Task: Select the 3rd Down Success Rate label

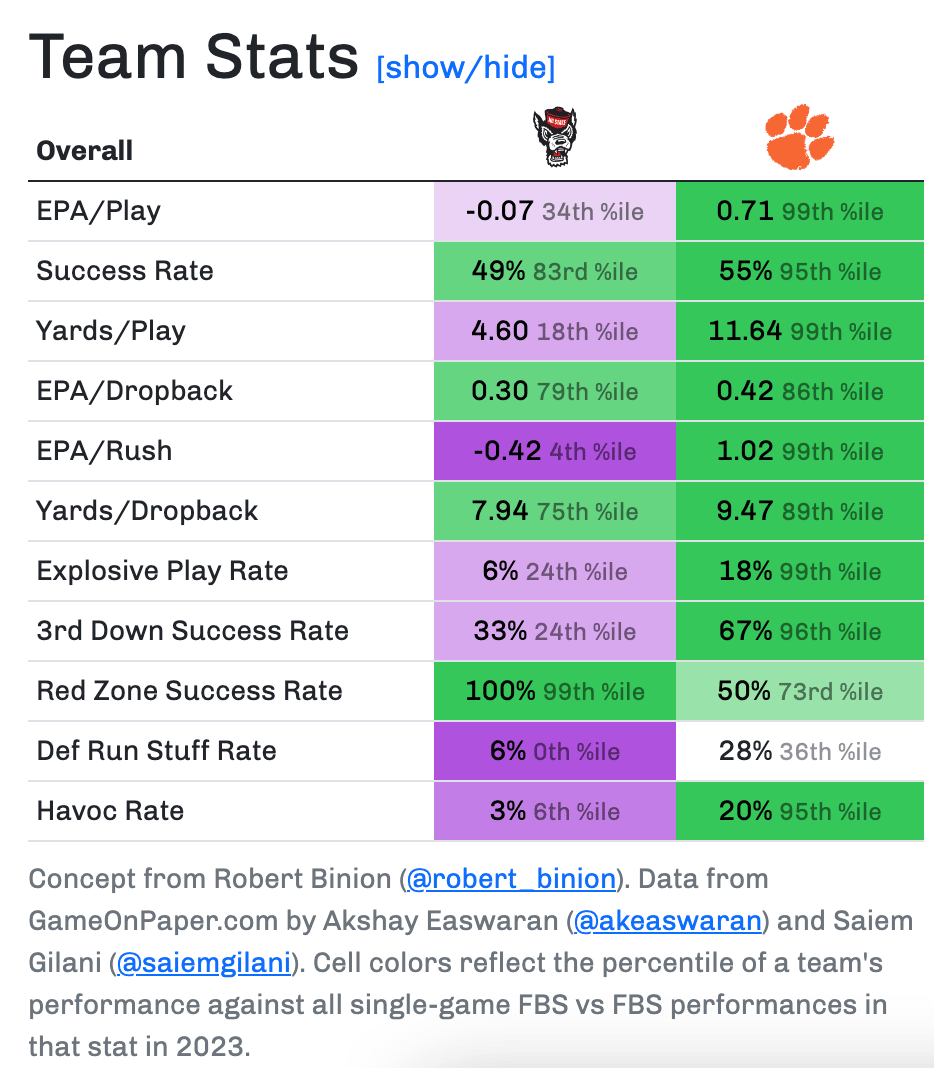Action: tap(192, 631)
